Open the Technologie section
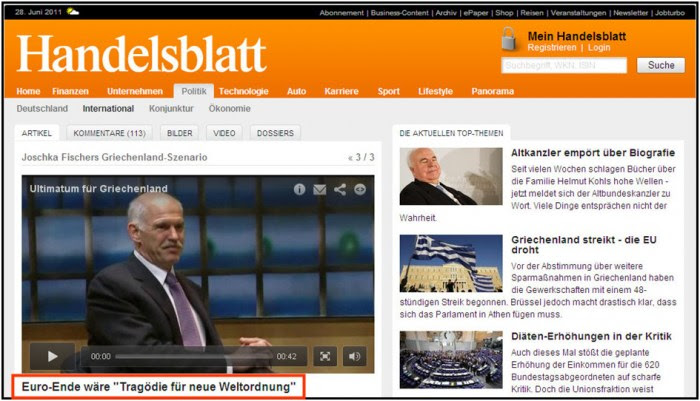The width and height of the screenshot is (700, 401). point(243,91)
